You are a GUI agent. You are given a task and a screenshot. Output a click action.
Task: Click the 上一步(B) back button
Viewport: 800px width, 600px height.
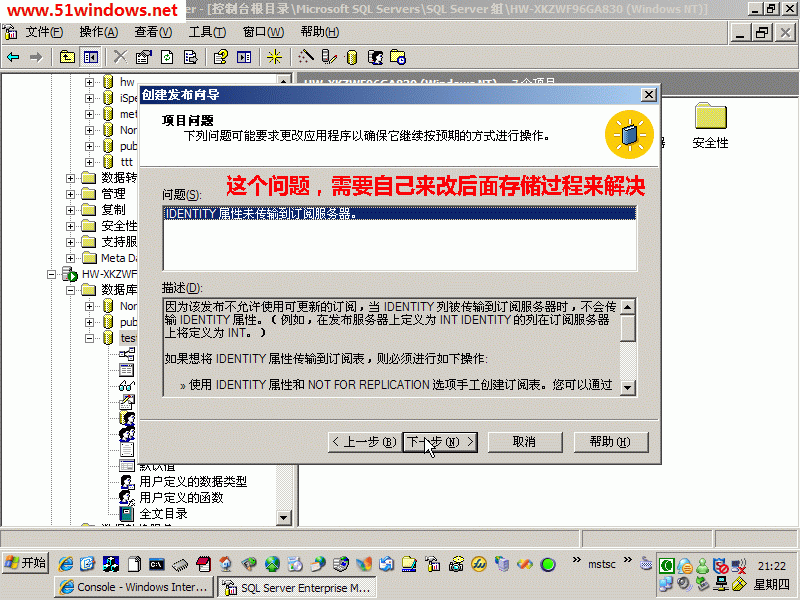362,442
